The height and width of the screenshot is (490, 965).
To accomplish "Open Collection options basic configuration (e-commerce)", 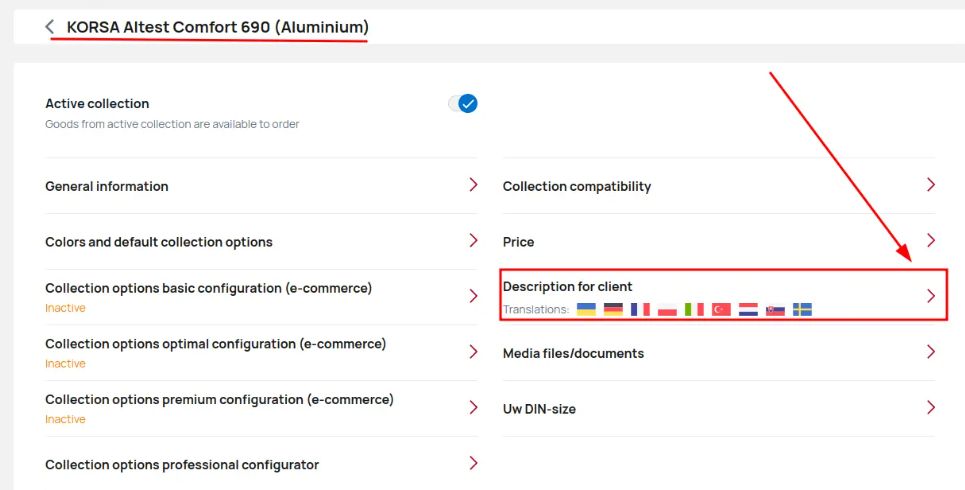I will [262, 297].
